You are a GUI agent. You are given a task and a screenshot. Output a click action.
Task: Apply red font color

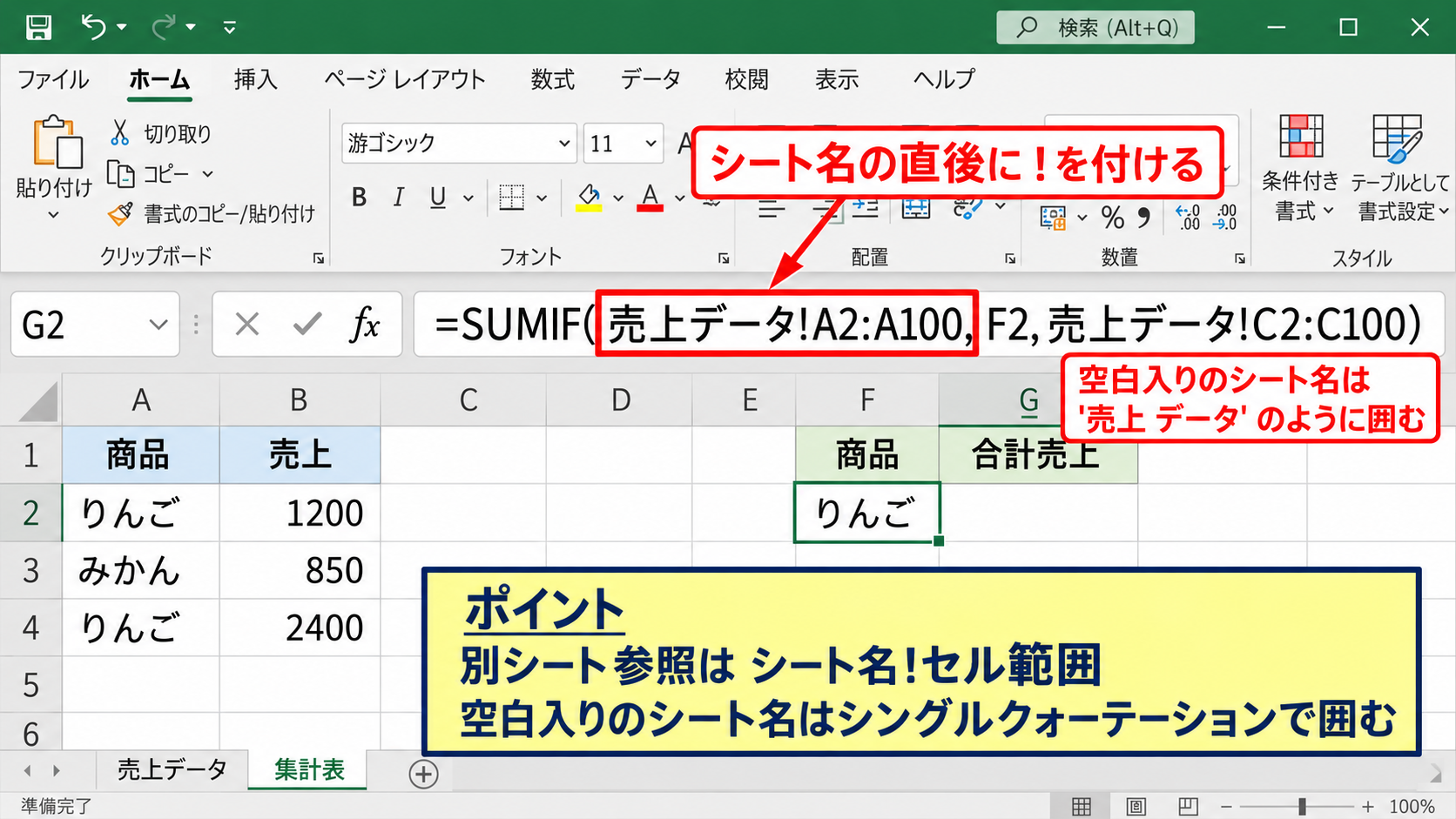[x=650, y=198]
